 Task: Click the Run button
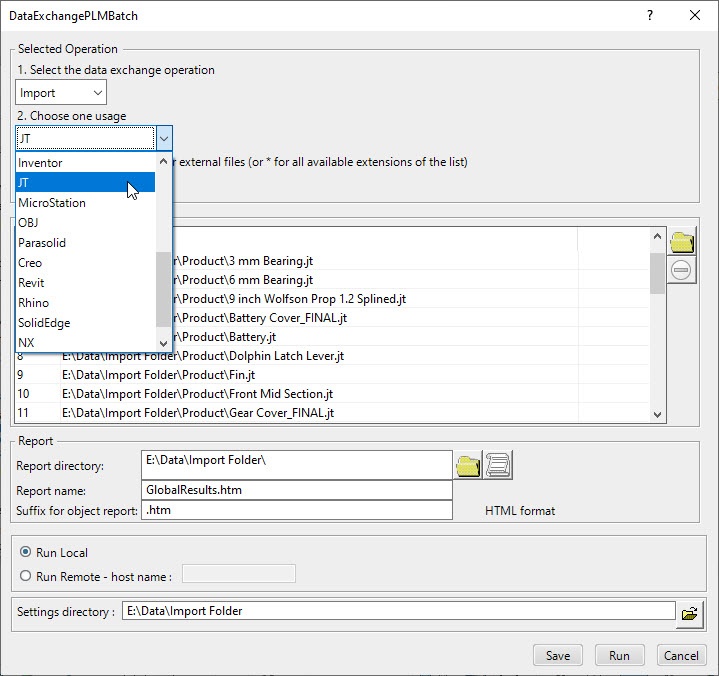pos(619,655)
